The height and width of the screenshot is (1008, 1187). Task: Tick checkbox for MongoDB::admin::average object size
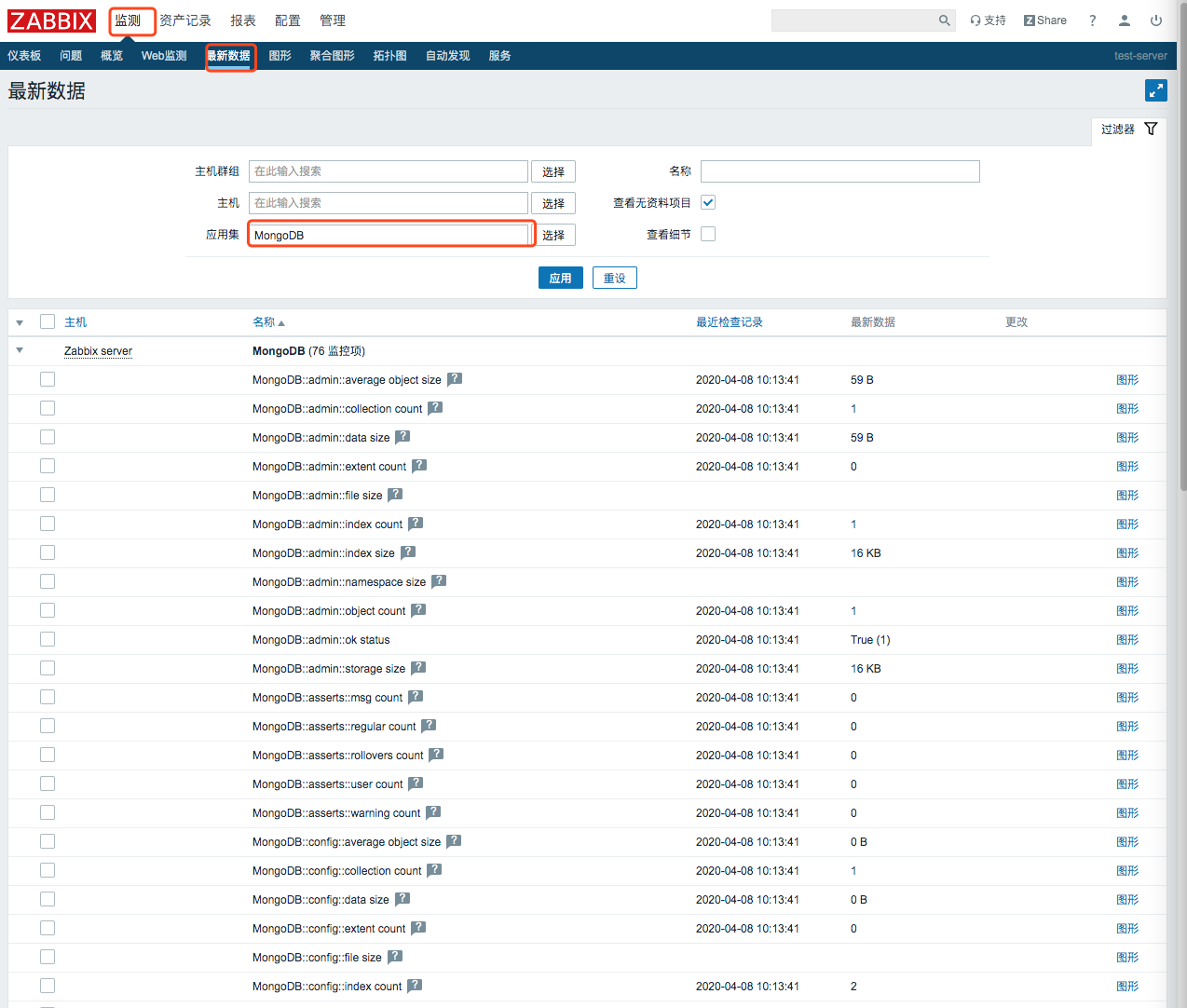click(x=48, y=379)
